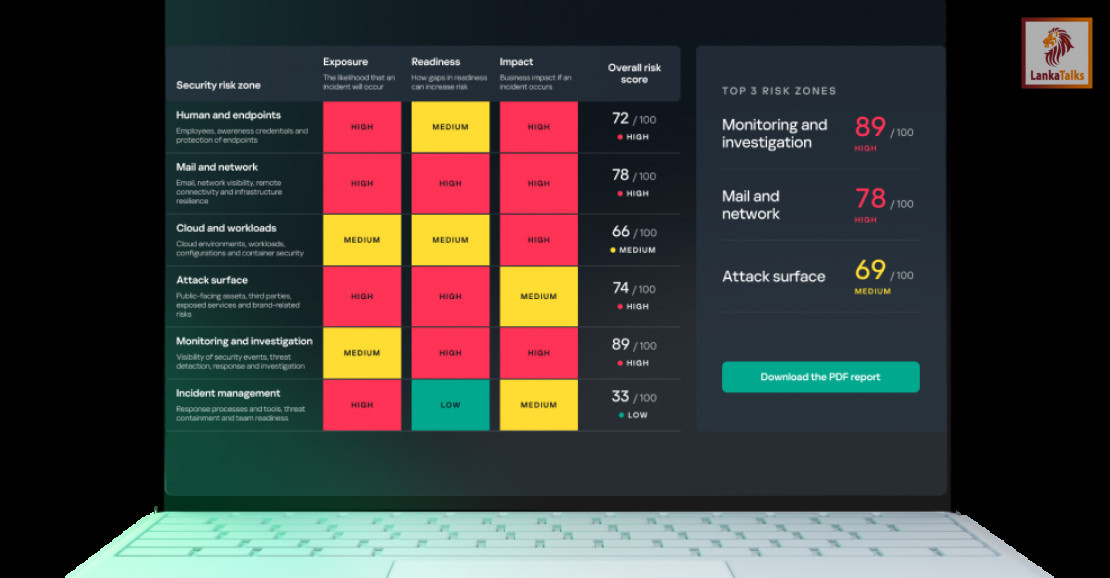Click the 'Public-facing assets, third parties' description
Screen dimensions: 1110x578
point(238,305)
